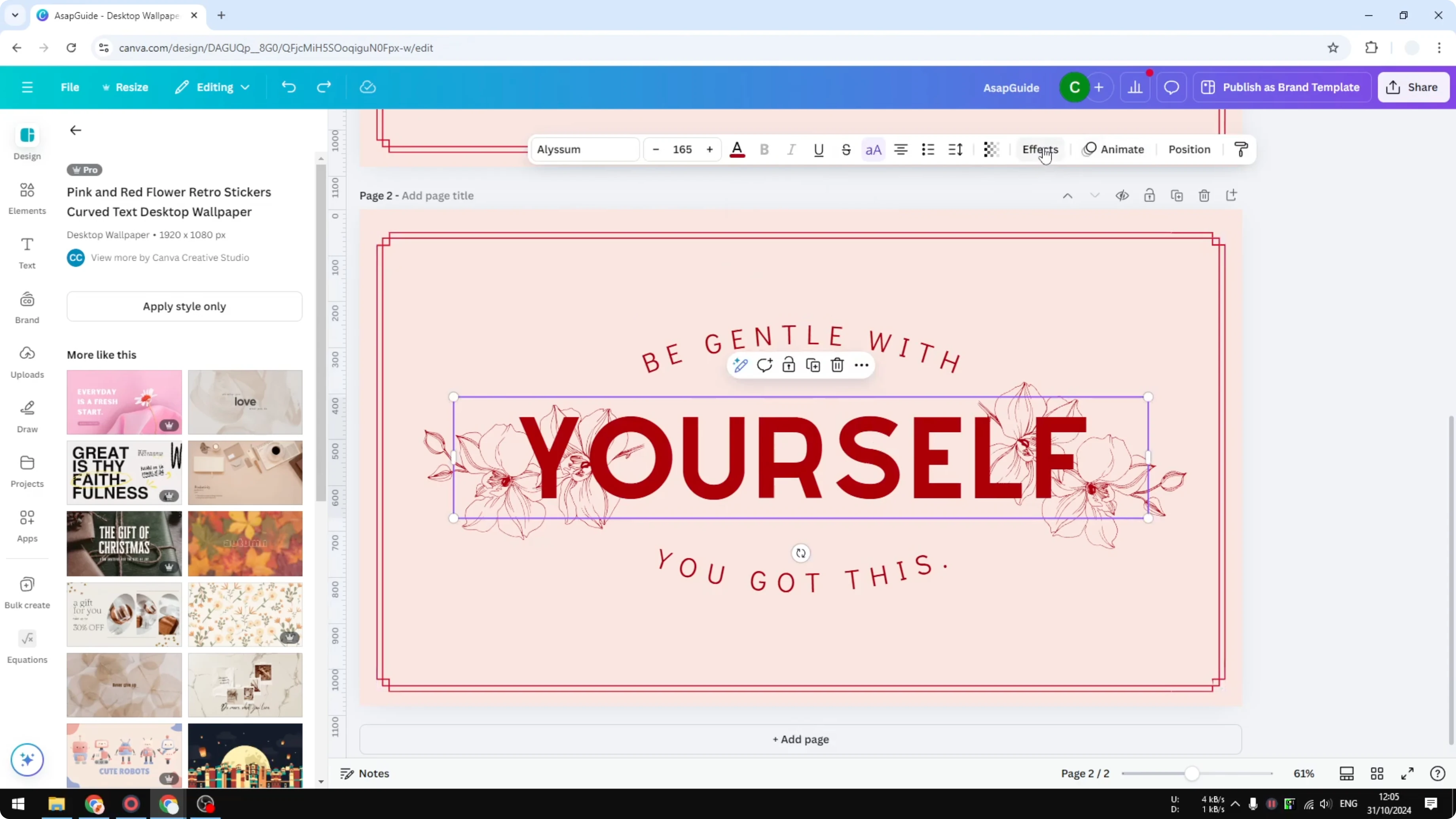Duplicate the selected text using the copy icon
Image resolution: width=1456 pixels, height=819 pixels.
coord(813,365)
